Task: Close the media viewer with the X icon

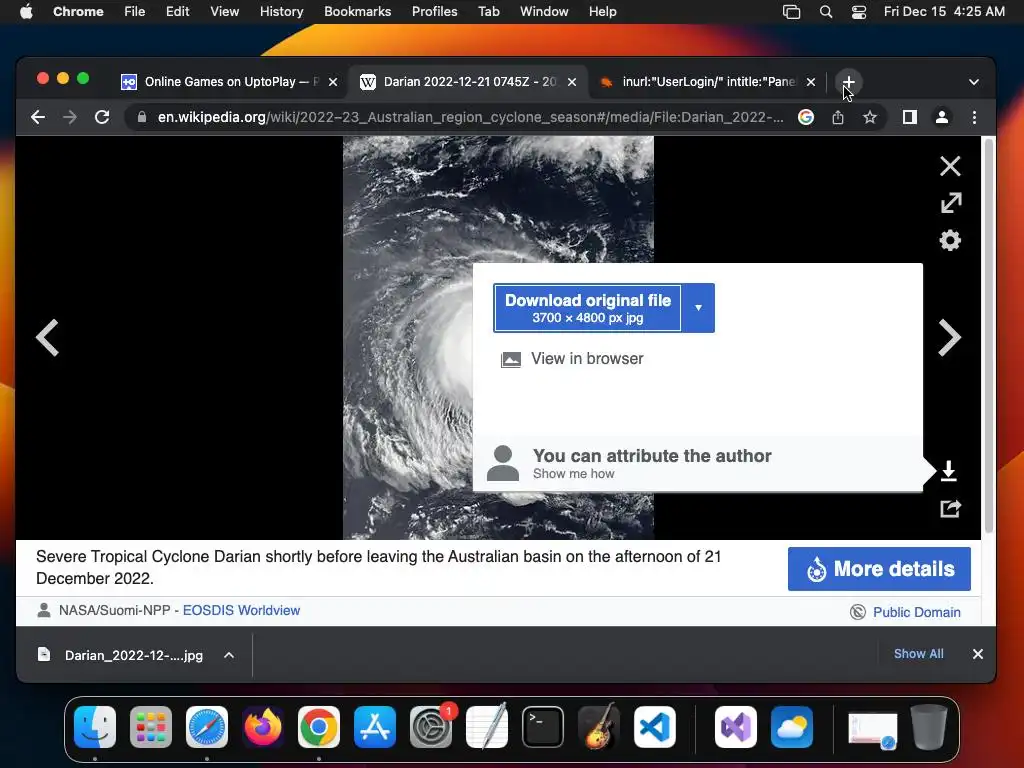Action: (950, 166)
